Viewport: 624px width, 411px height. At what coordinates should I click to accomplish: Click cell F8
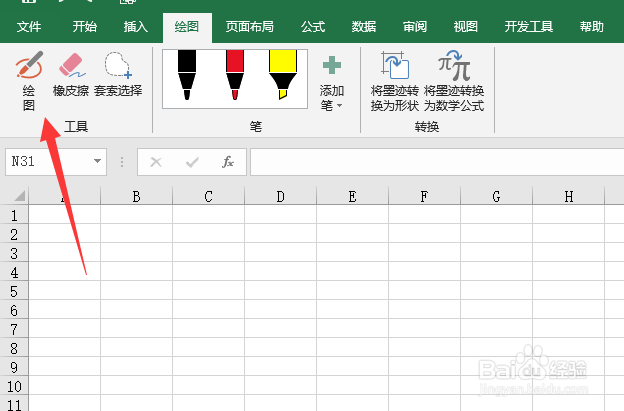tap(425, 348)
